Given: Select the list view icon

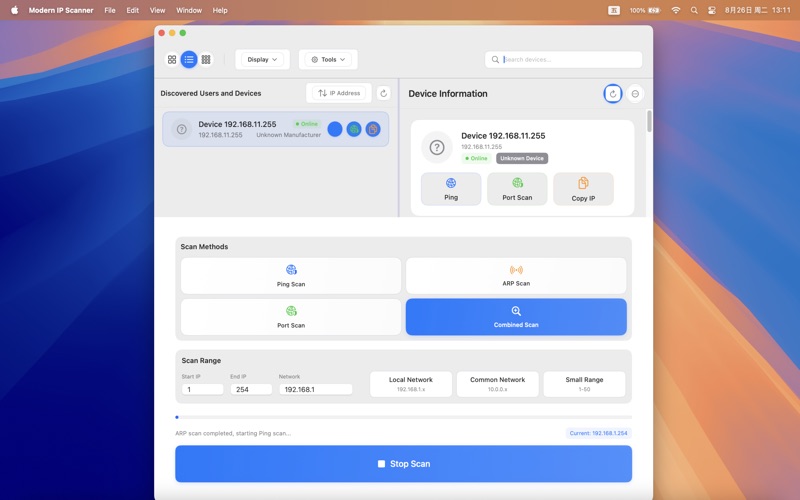Looking at the screenshot, I should tap(189, 60).
